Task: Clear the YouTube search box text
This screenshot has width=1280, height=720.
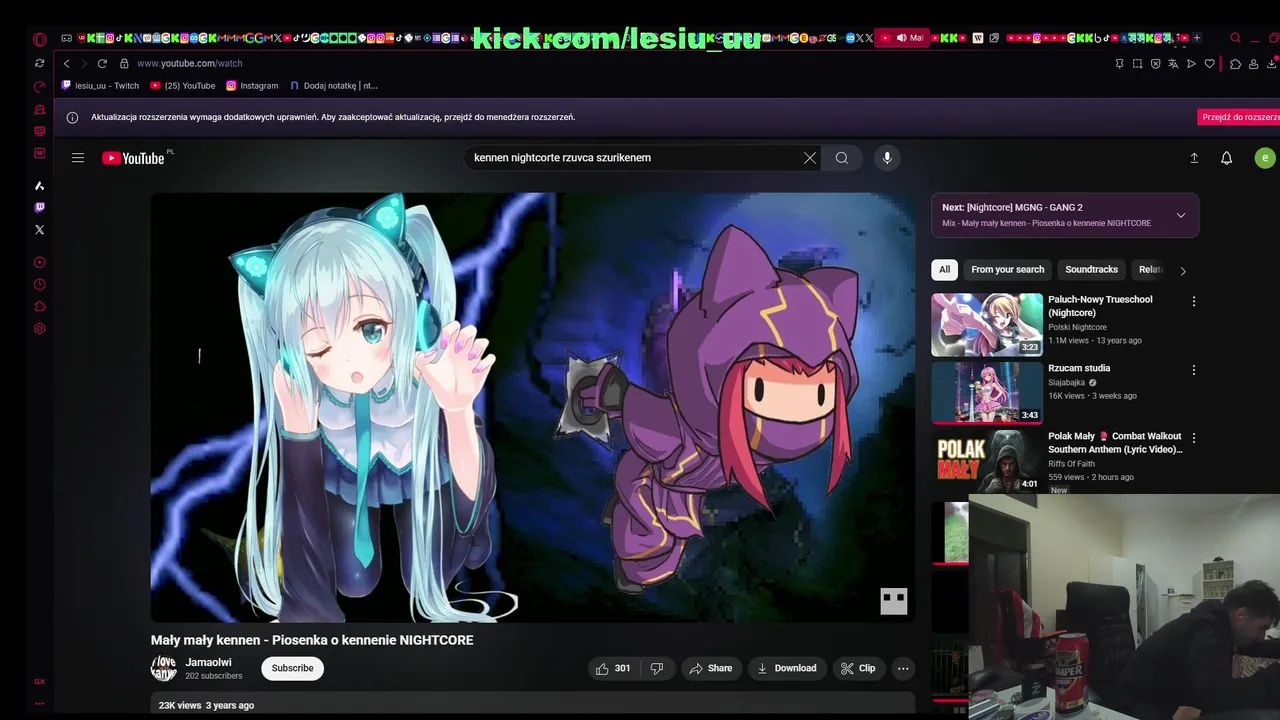Action: click(810, 158)
